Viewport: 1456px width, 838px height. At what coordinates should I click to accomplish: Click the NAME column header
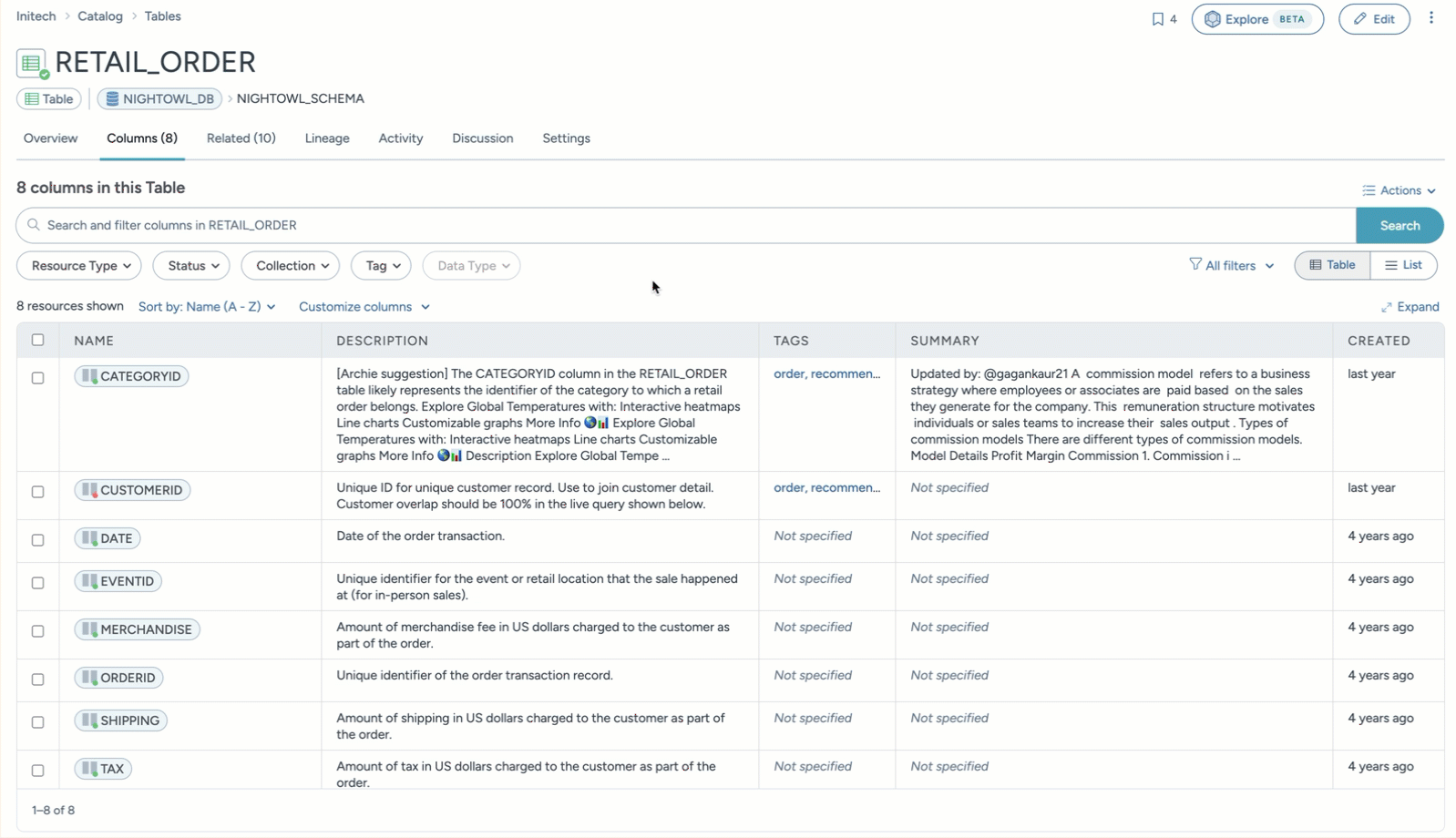[94, 341]
